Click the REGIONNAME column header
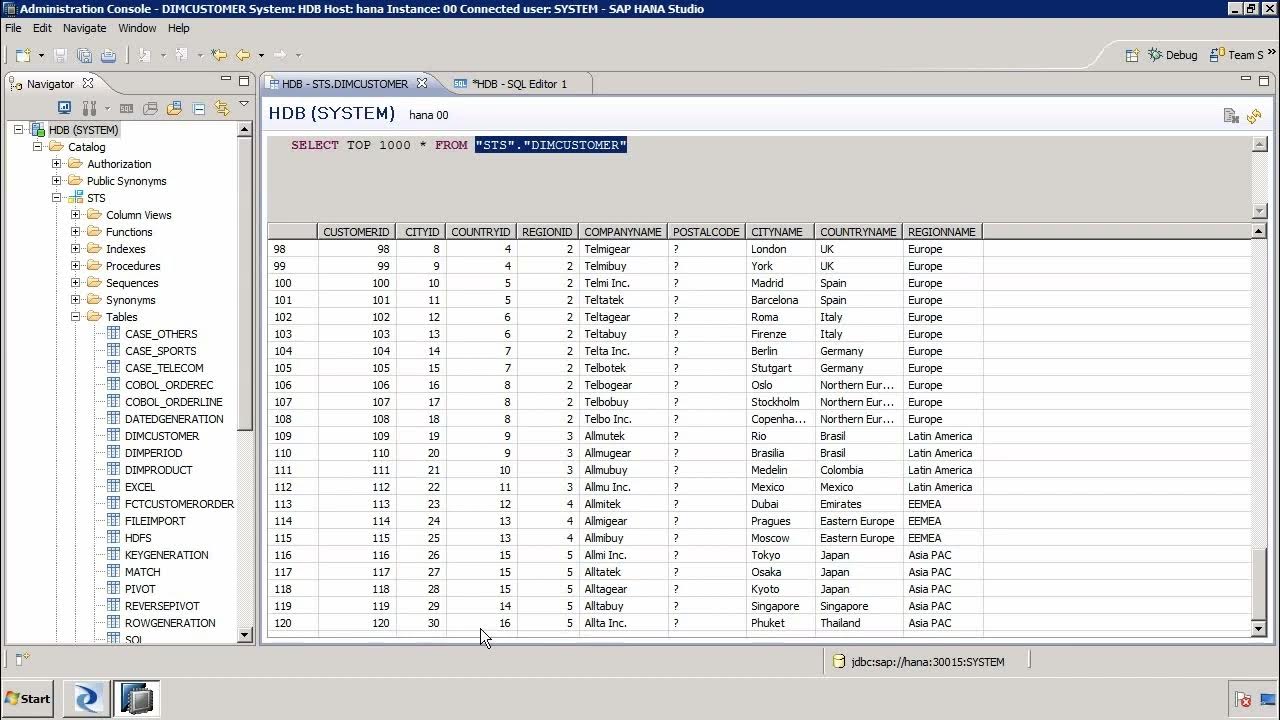 [942, 232]
